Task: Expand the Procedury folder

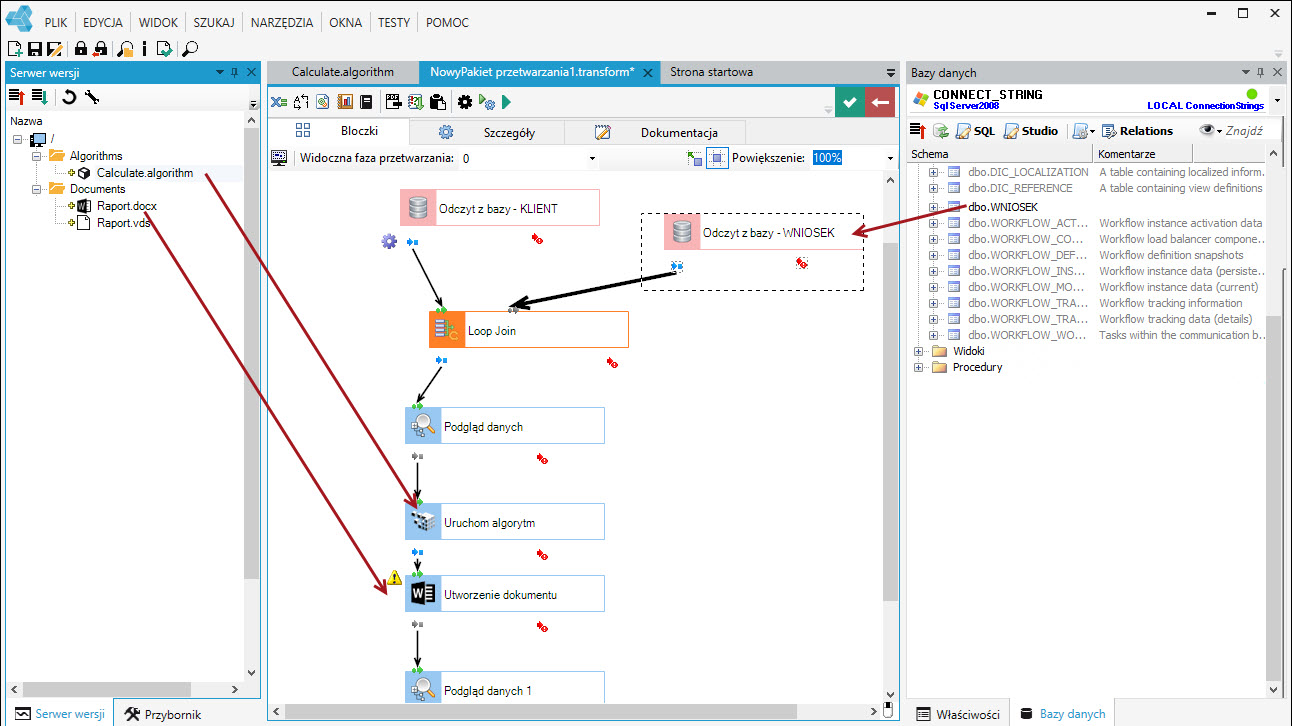Action: click(919, 367)
